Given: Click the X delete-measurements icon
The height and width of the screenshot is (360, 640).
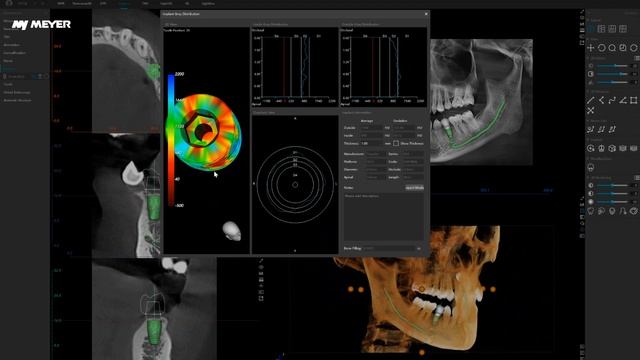Looking at the screenshot, I should pyautogui.click(x=591, y=111).
